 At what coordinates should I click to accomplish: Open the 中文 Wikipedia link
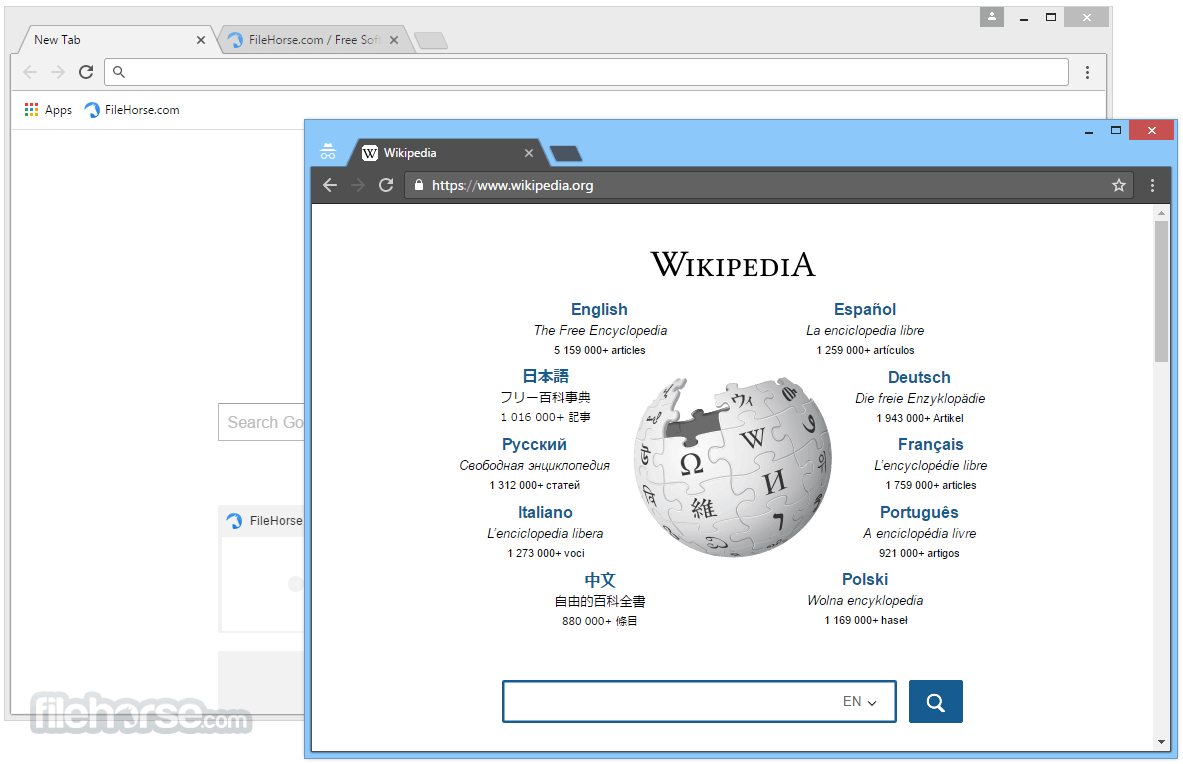point(600,580)
